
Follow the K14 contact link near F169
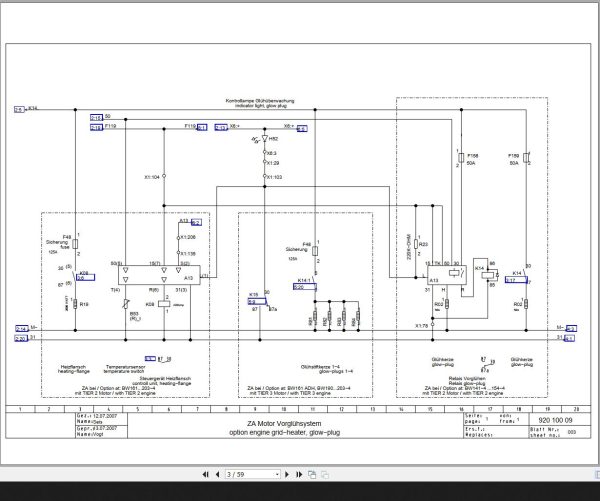(516, 280)
